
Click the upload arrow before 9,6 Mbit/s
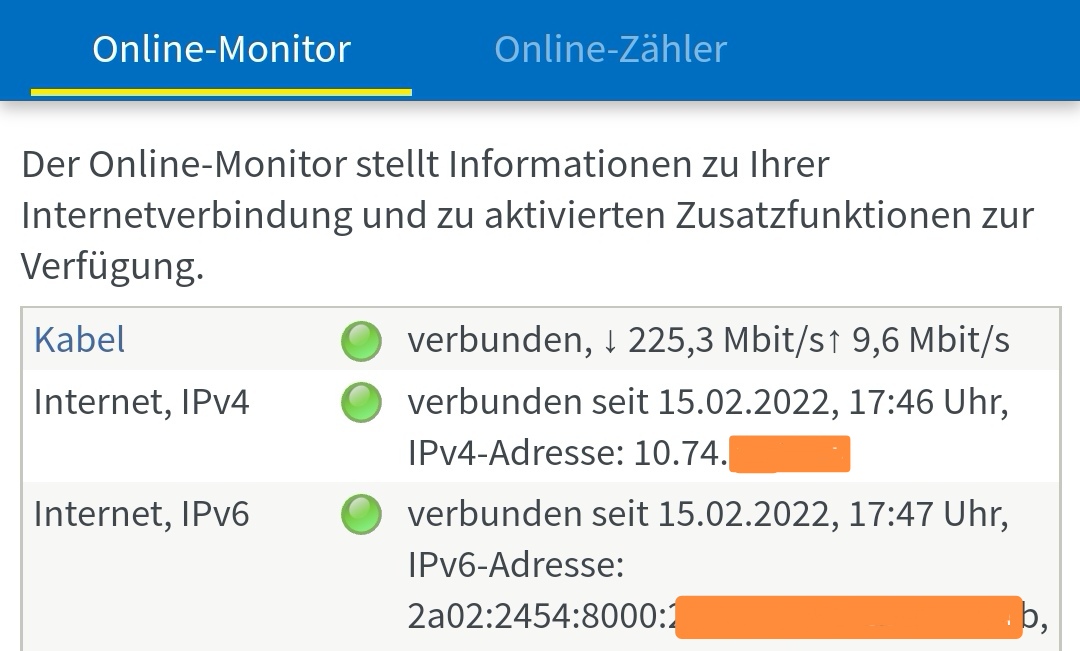(x=833, y=341)
